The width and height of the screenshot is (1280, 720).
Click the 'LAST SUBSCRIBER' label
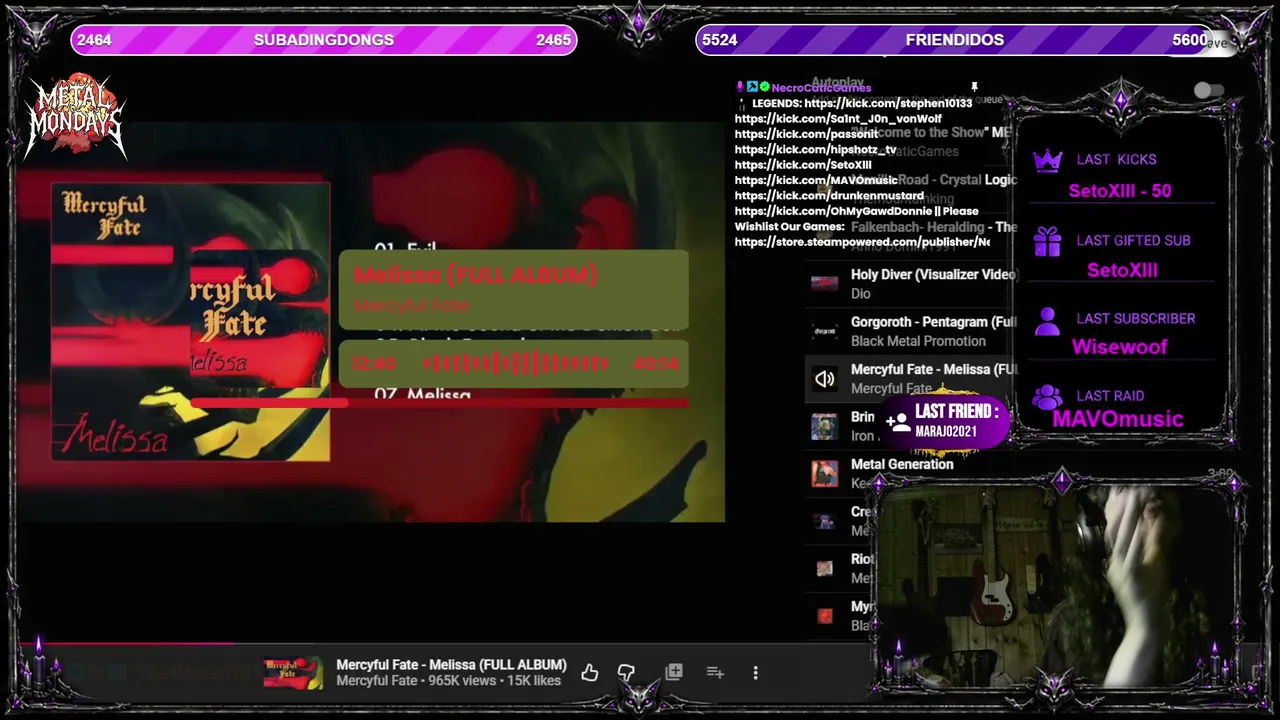[x=1136, y=319]
